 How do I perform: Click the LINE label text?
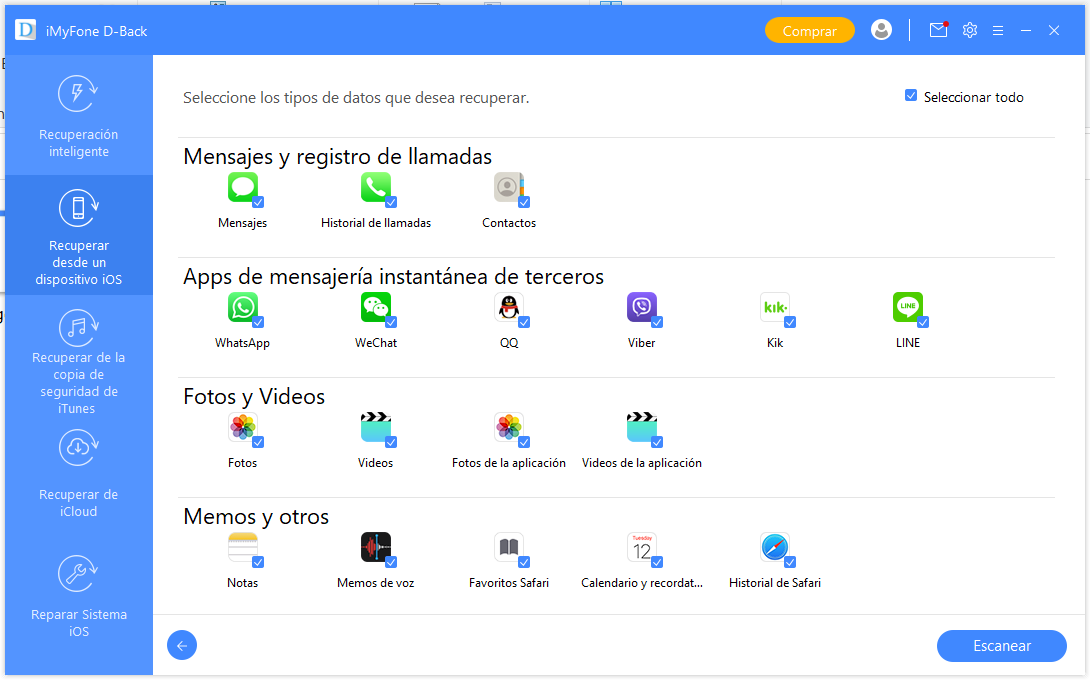click(x=908, y=343)
